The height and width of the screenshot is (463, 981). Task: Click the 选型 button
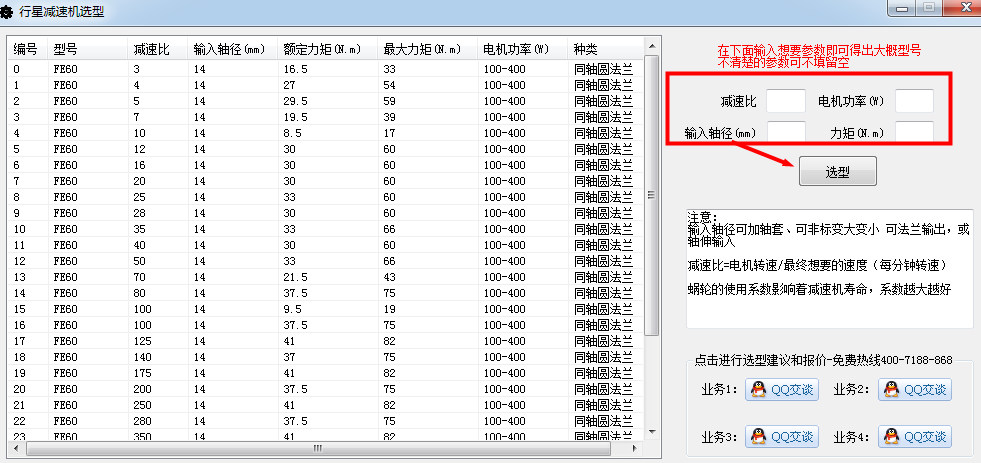pos(837,171)
